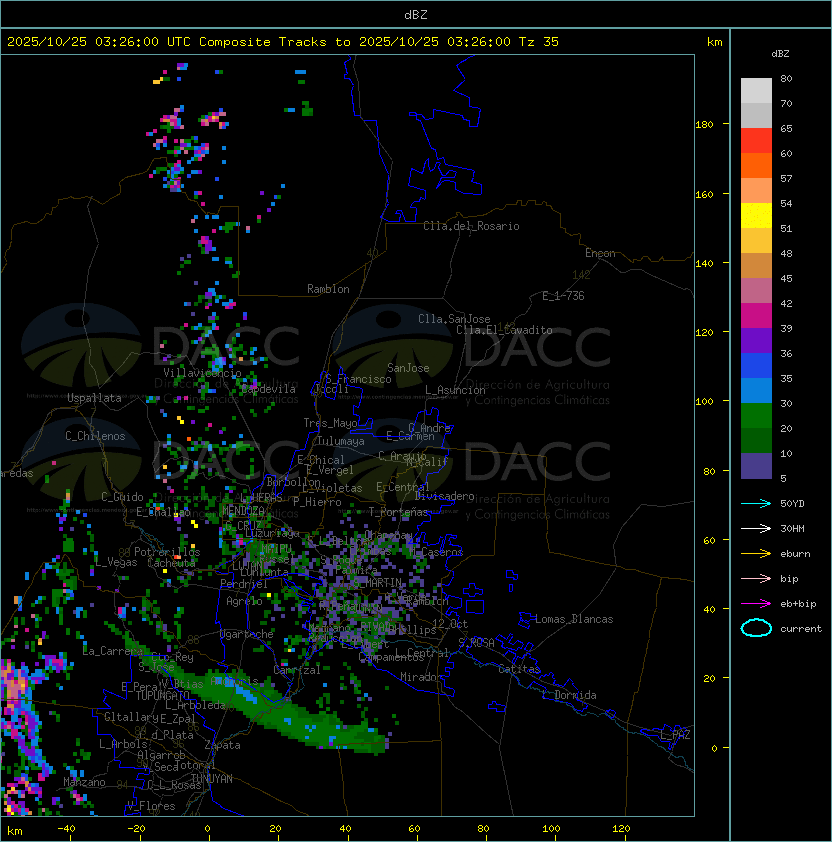The width and height of the screenshot is (832, 842).
Task: Click the Ramblon place label
Action: 328,289
